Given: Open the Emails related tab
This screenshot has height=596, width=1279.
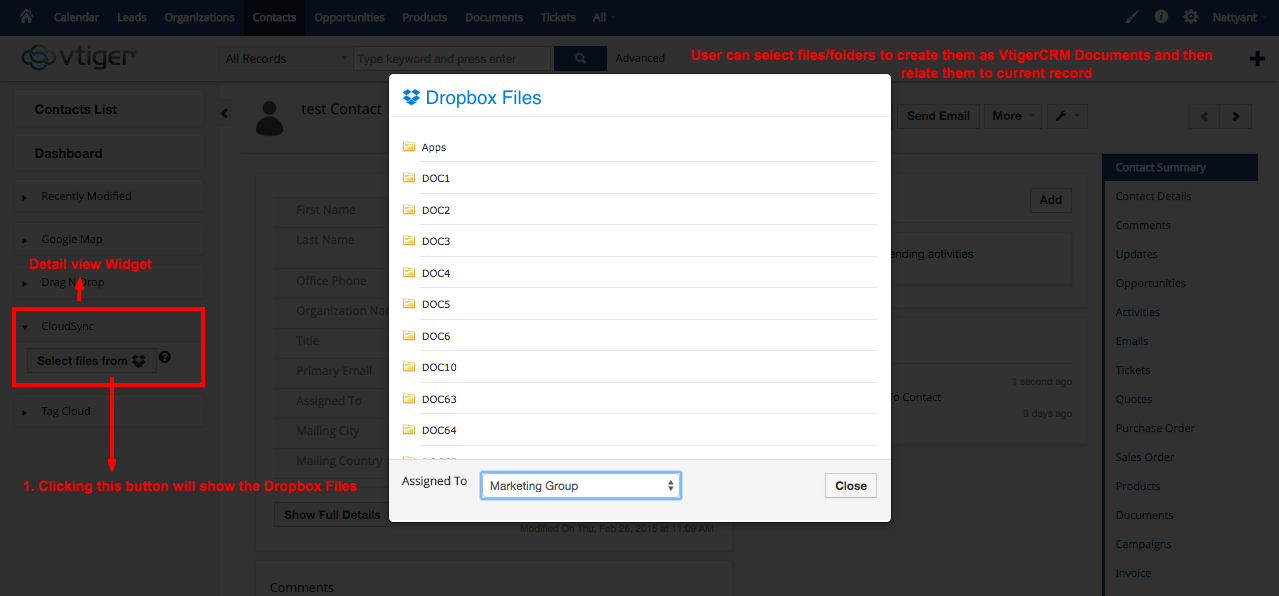Looking at the screenshot, I should pyautogui.click(x=1132, y=341).
